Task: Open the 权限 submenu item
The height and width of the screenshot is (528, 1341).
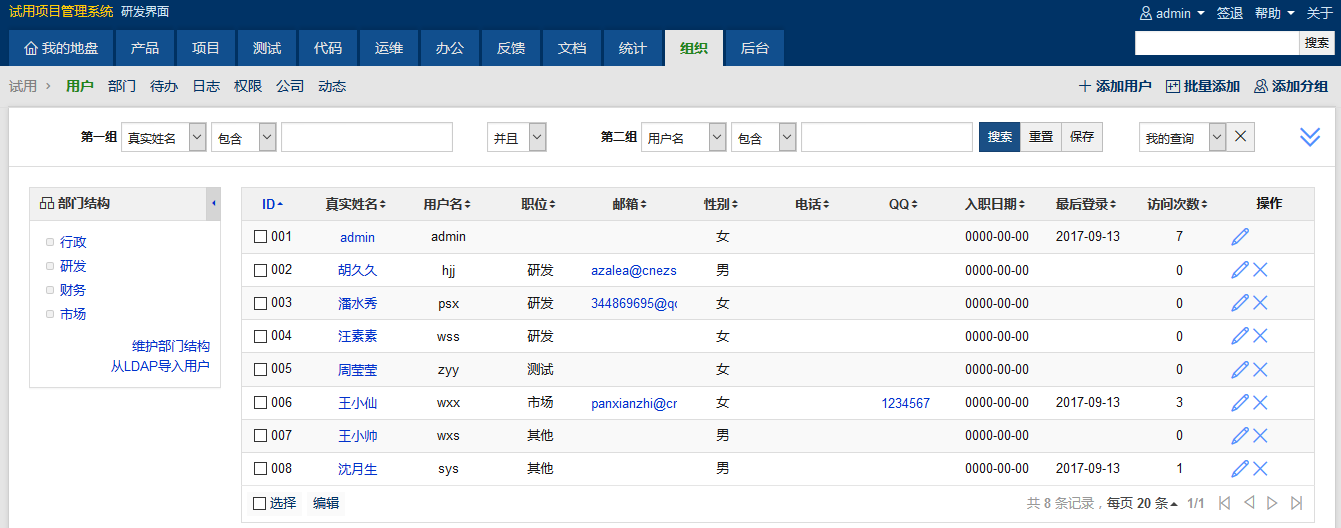Action: 248,86
